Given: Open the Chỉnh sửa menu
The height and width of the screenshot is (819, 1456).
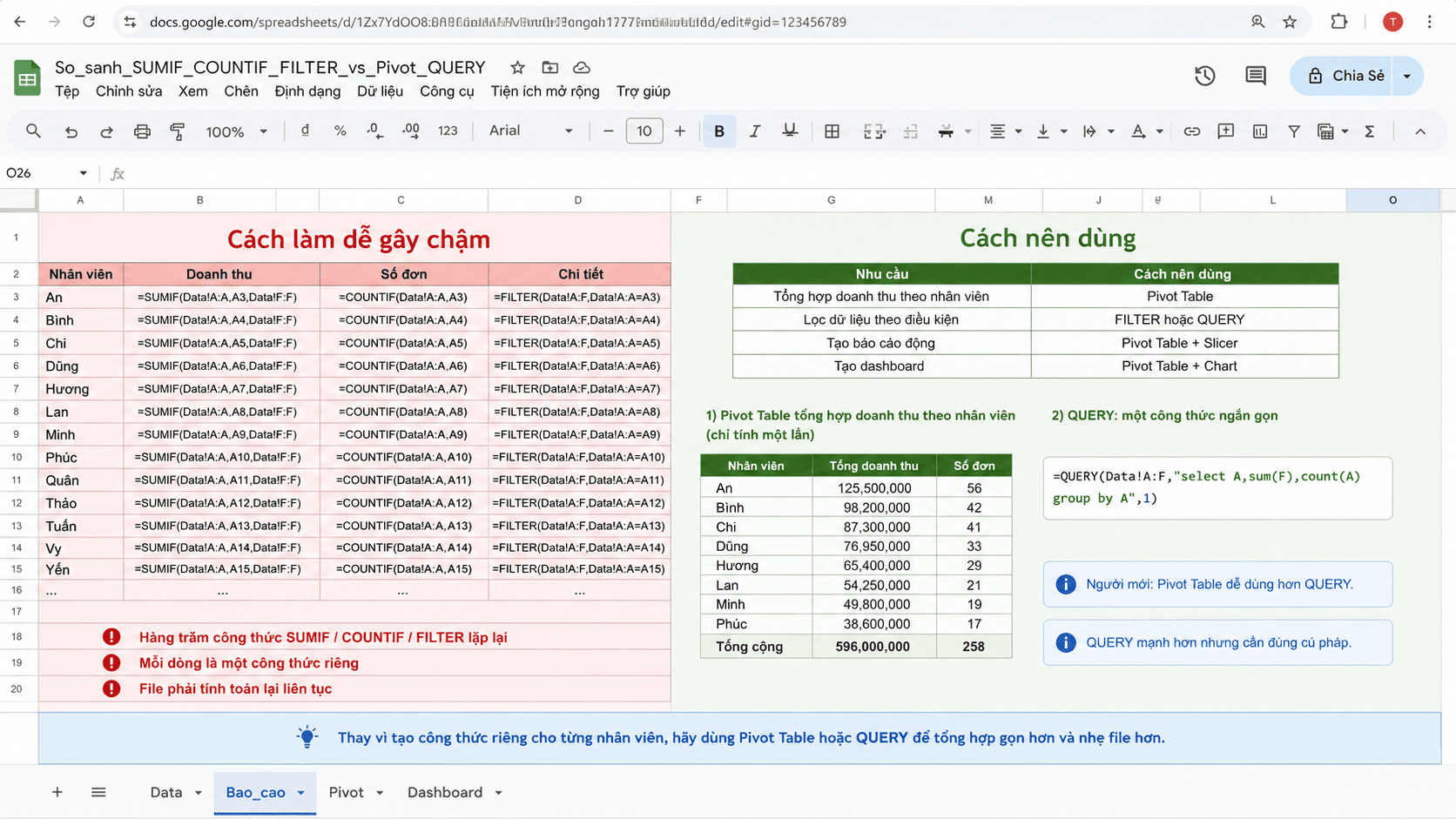Looking at the screenshot, I should click(129, 91).
